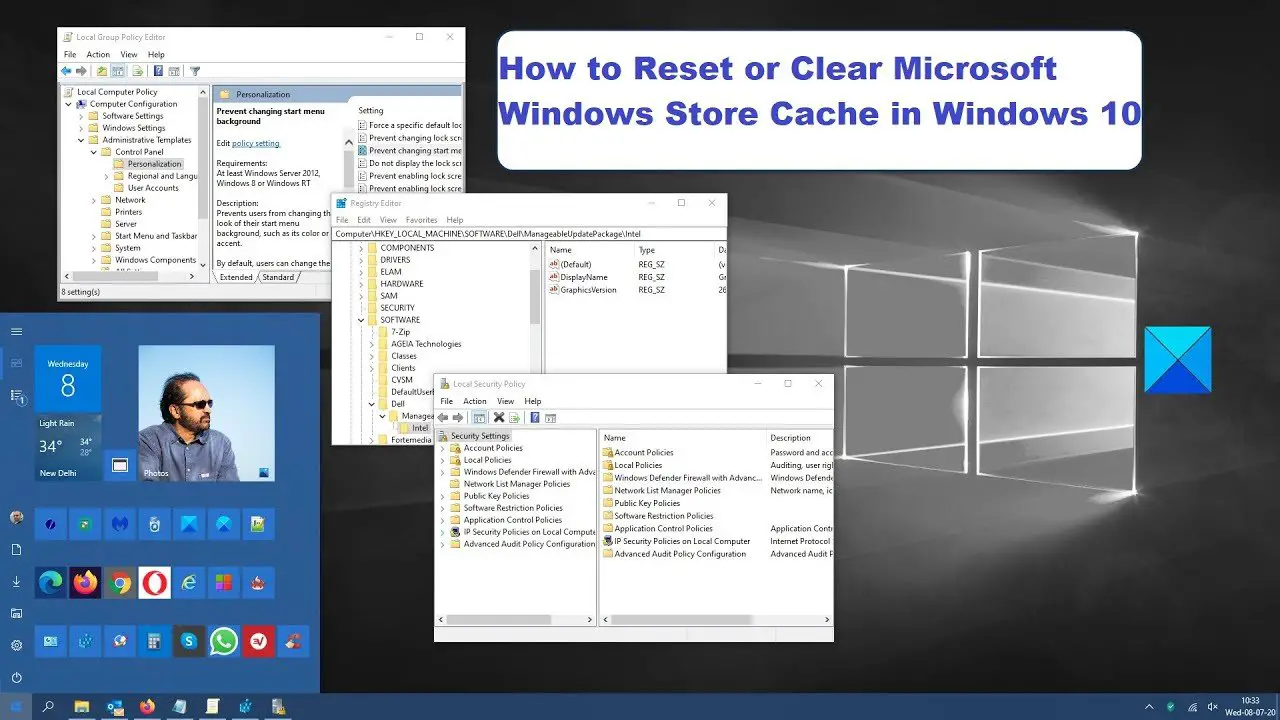Click the Registry Editor address bar path

pos(529,233)
